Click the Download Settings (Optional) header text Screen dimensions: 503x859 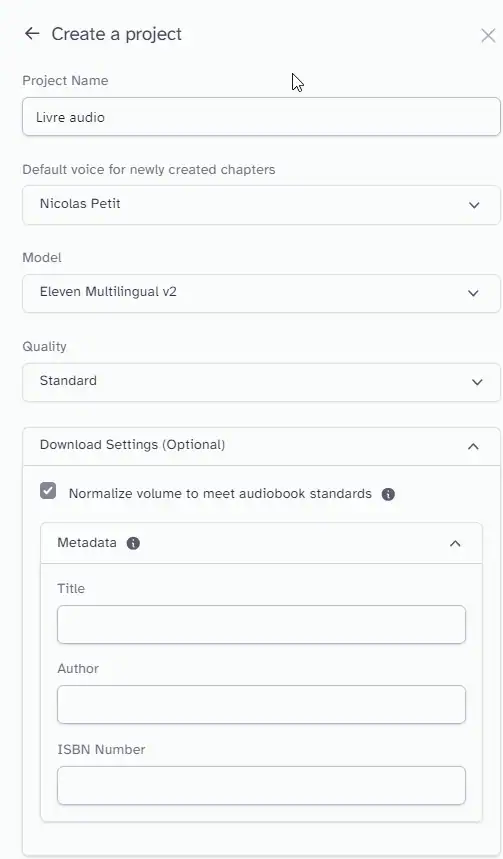[132, 444]
